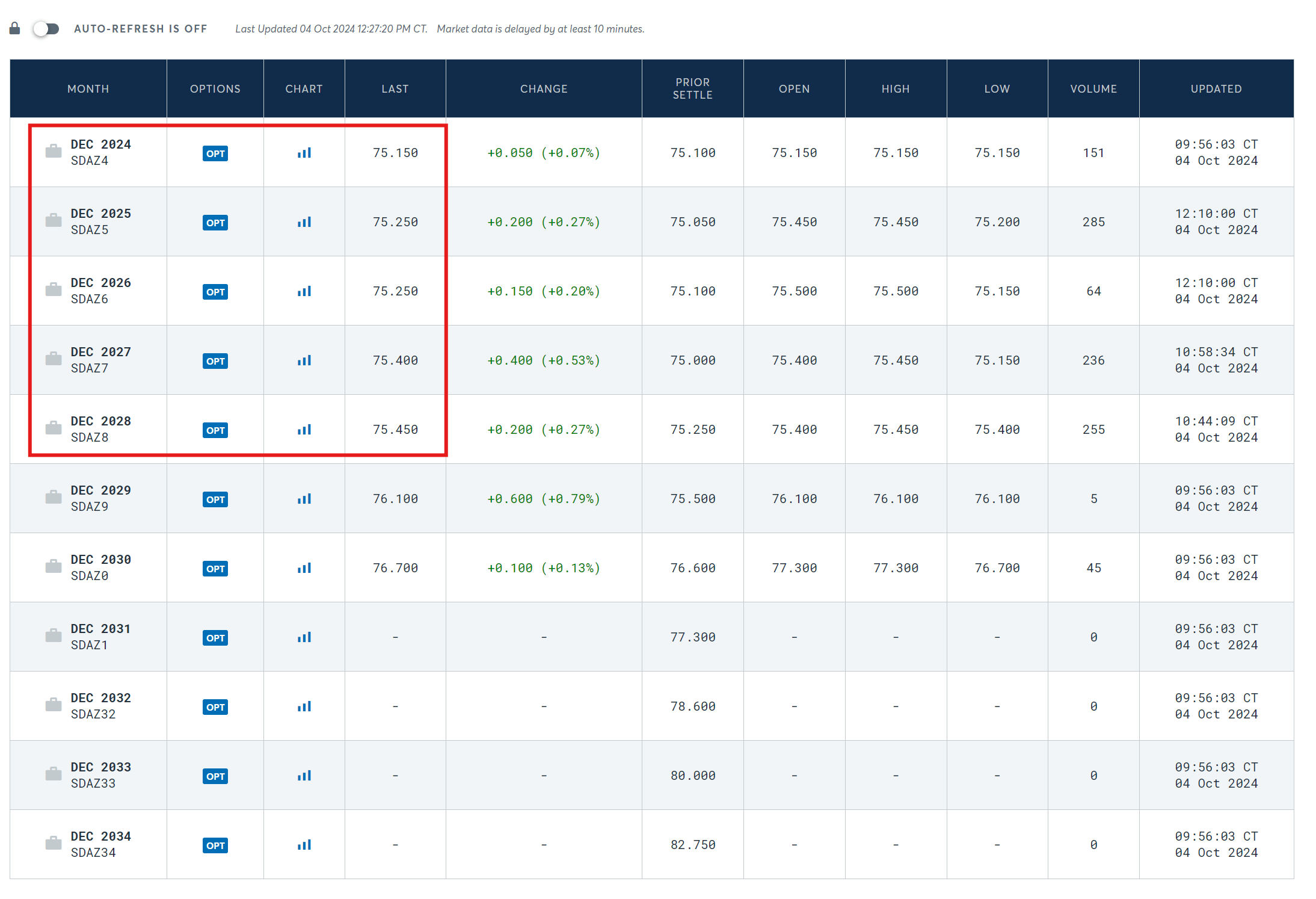Viewport: 1316px width, 899px height.
Task: Click briefcase icon for DEC 2029
Action: click(x=54, y=497)
